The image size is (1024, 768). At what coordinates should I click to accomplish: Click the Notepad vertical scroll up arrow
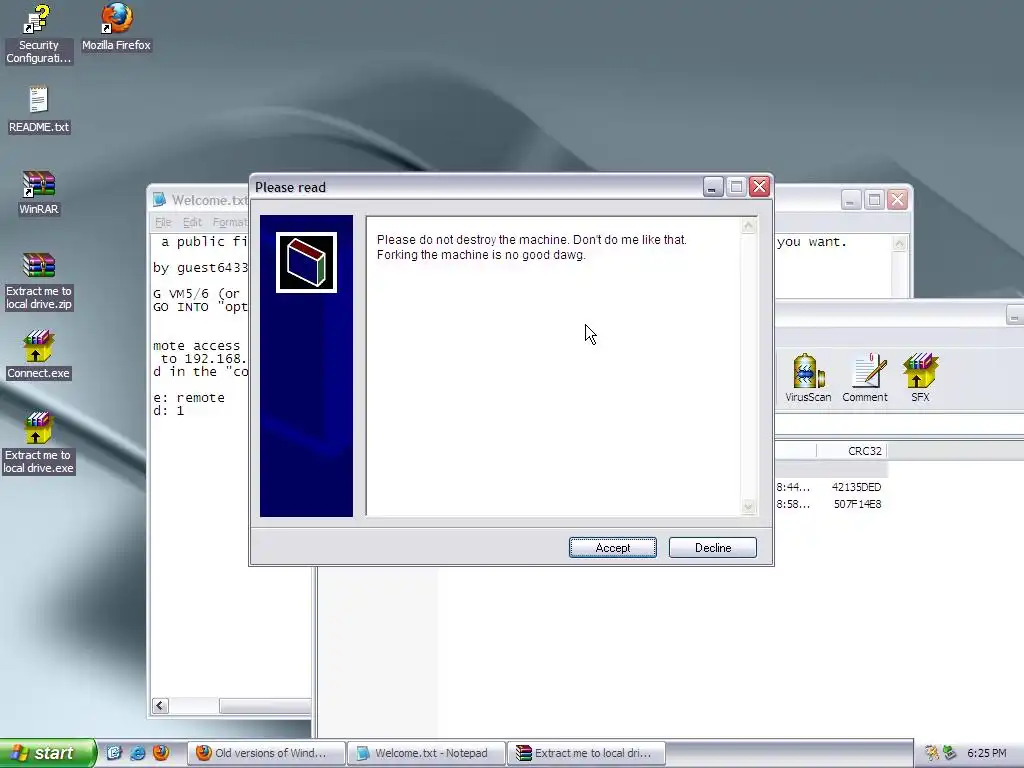tap(899, 244)
